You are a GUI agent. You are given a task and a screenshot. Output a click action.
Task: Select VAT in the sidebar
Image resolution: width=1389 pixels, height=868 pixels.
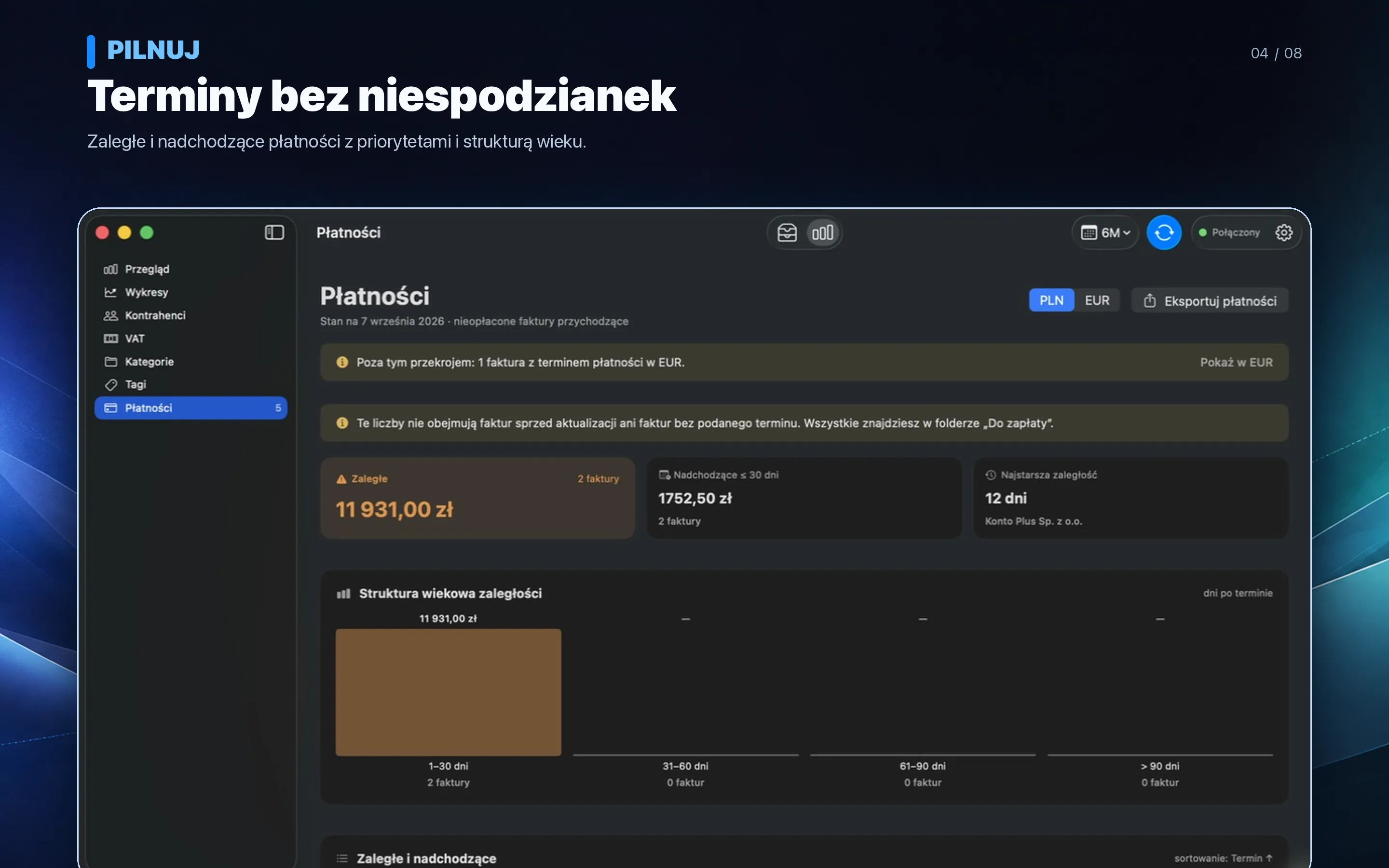click(x=191, y=339)
